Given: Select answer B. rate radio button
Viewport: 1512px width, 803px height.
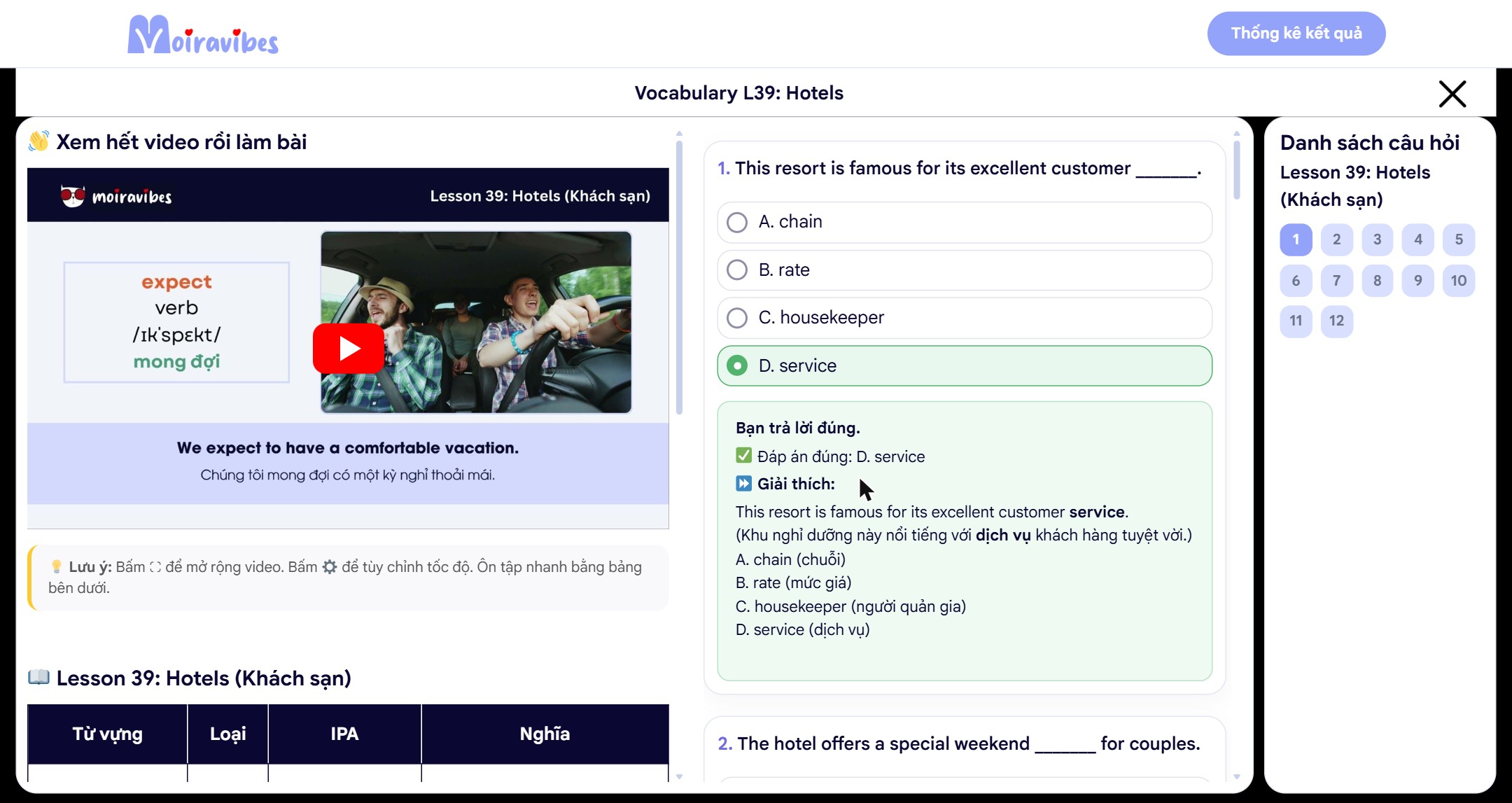Looking at the screenshot, I should click(737, 270).
